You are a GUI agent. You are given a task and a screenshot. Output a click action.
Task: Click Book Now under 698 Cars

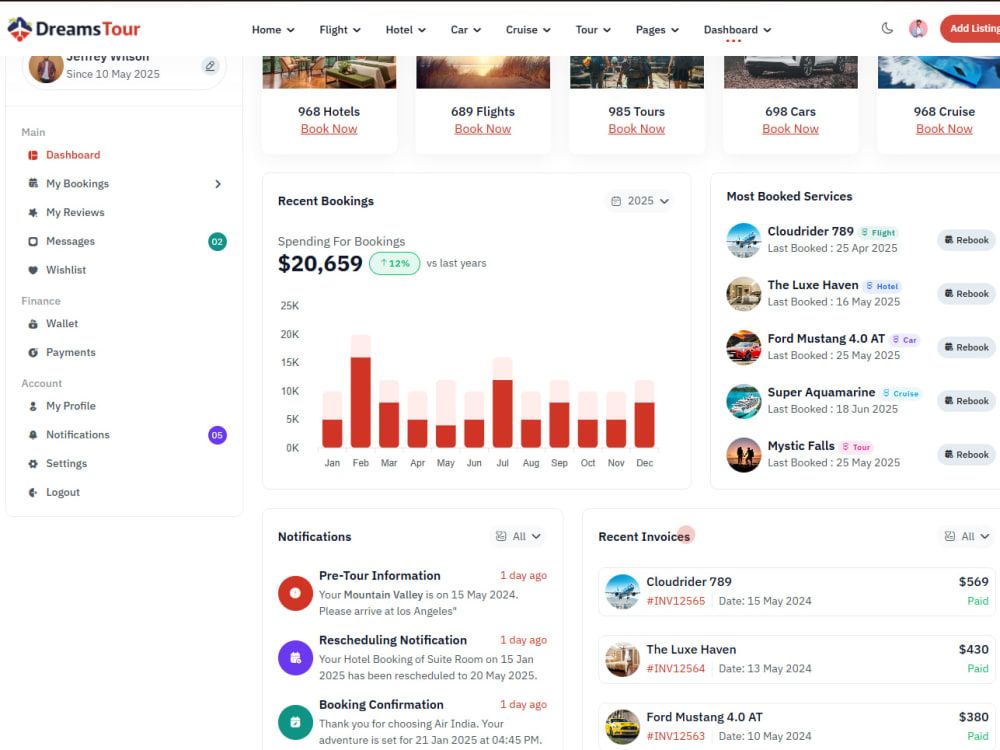tap(791, 129)
